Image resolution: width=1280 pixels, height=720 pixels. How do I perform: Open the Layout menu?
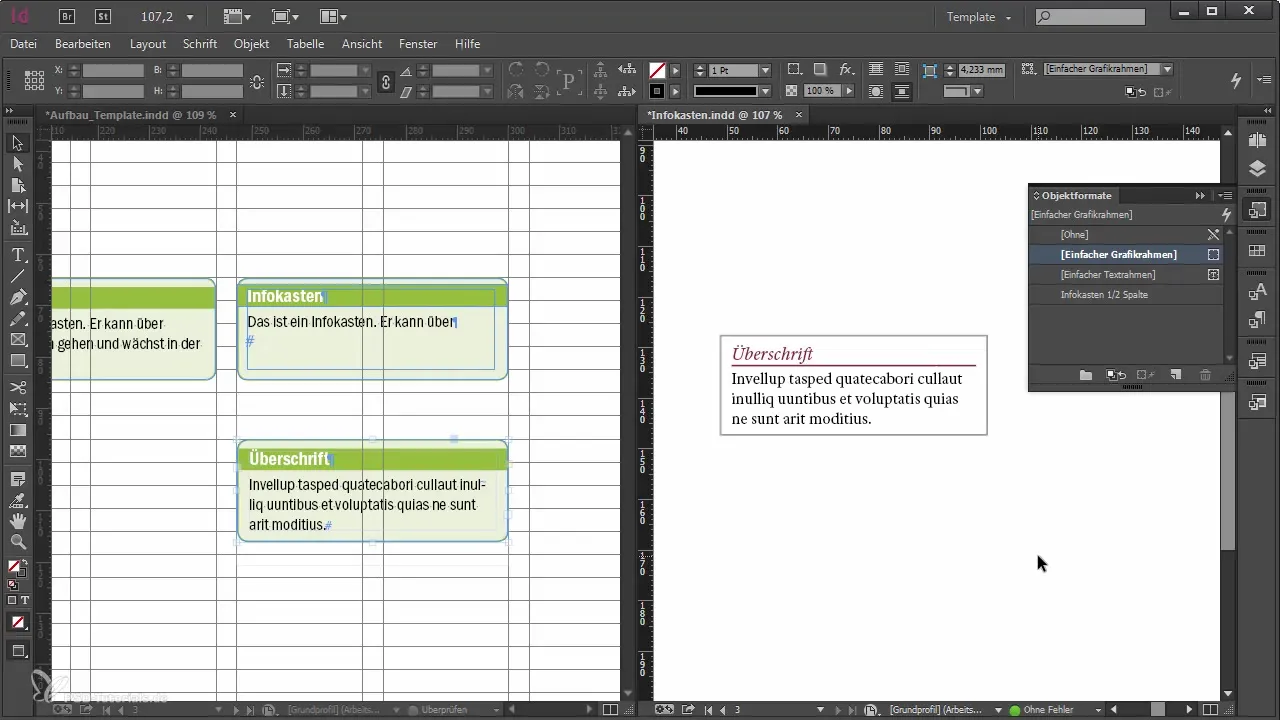click(x=148, y=44)
